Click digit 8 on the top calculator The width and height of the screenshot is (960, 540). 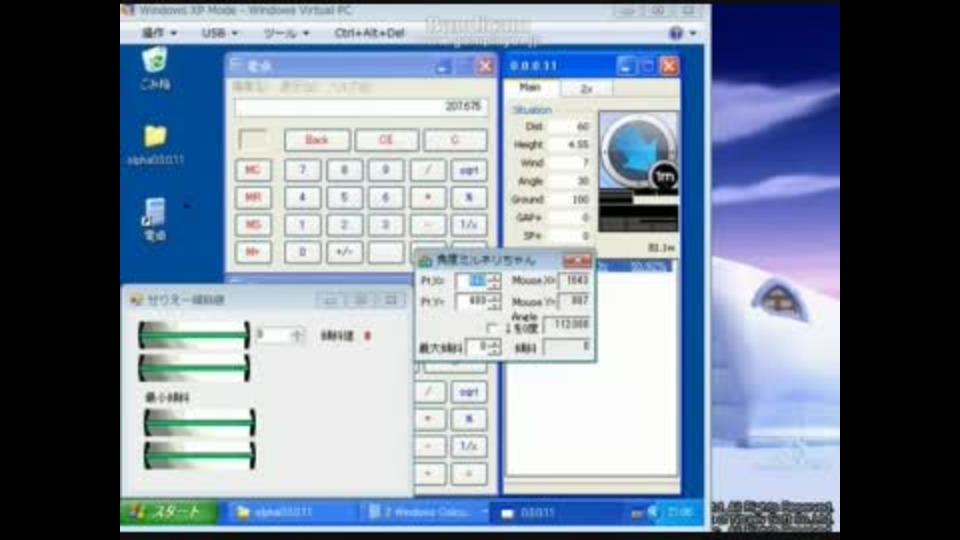tap(344, 170)
